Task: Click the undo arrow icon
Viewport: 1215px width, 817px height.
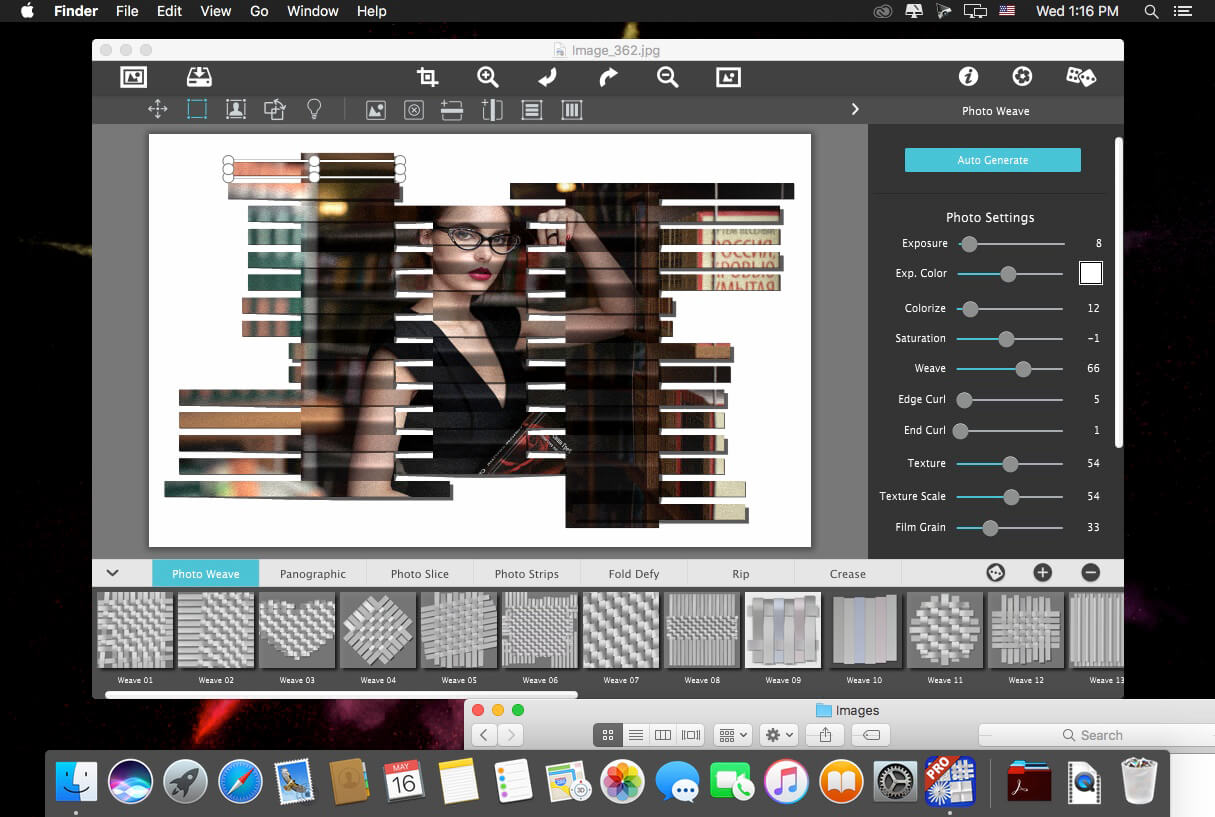Action: click(x=547, y=77)
